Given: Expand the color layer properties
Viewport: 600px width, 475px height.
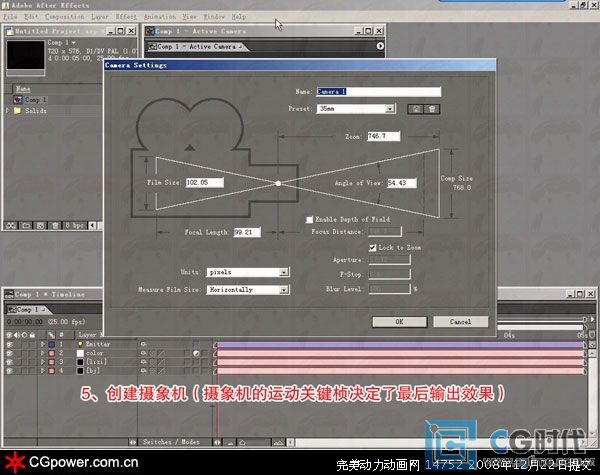Looking at the screenshot, I should click(x=43, y=353).
